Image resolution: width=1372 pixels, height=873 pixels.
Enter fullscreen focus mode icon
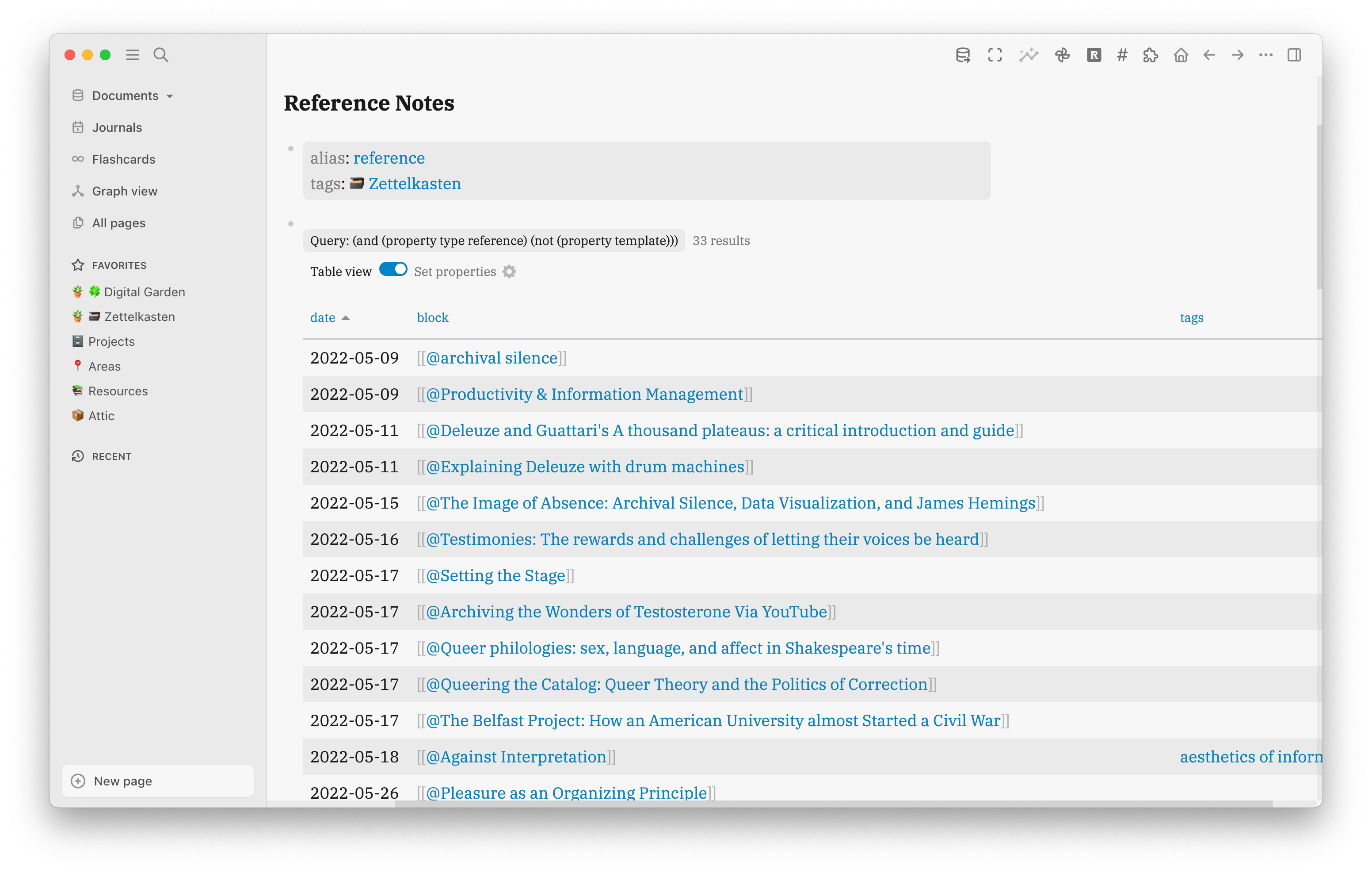(x=995, y=55)
